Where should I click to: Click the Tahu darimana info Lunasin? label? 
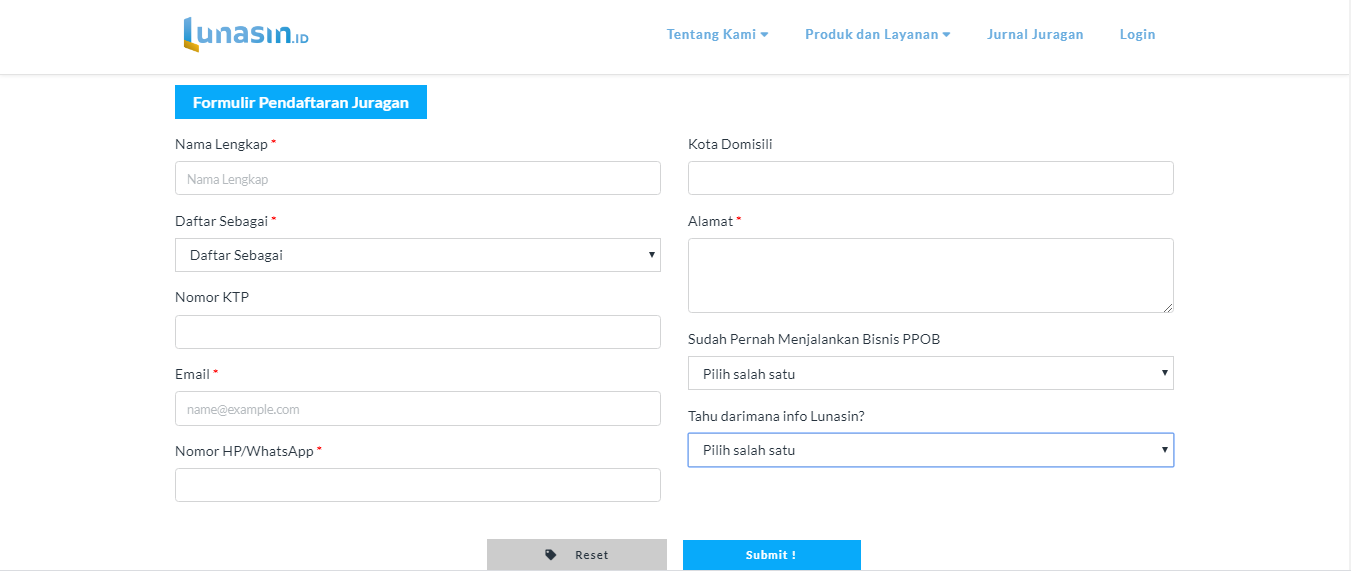pyautogui.click(x=776, y=416)
